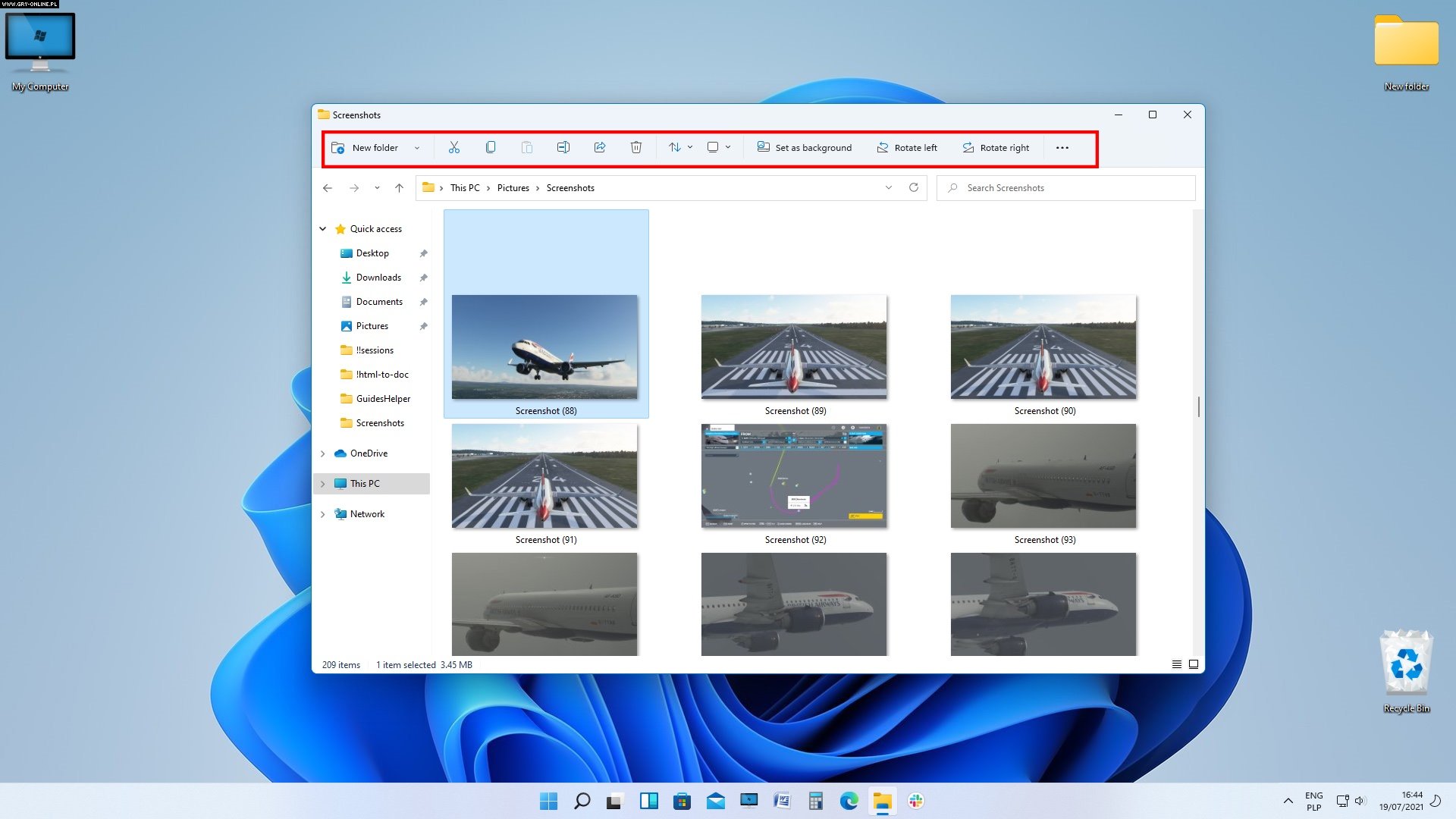
Task: Refresh the Screenshots folder view
Action: 913,187
